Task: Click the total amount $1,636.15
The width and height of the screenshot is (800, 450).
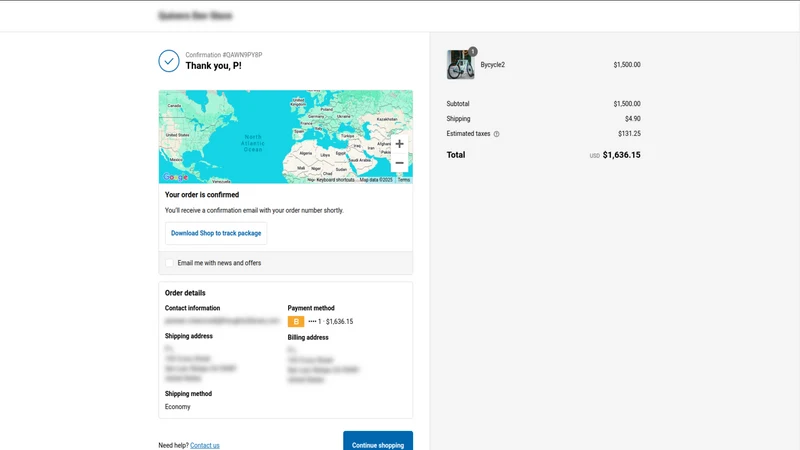Action: point(621,155)
